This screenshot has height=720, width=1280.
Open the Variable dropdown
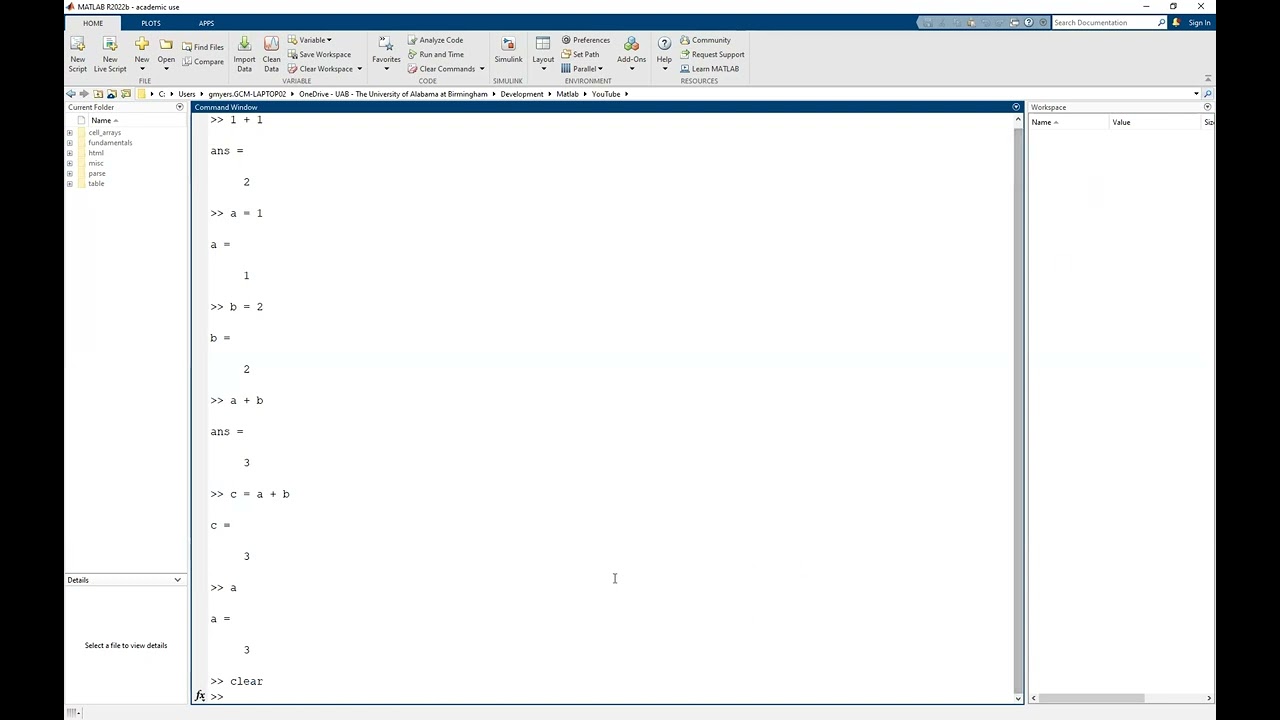click(310, 40)
